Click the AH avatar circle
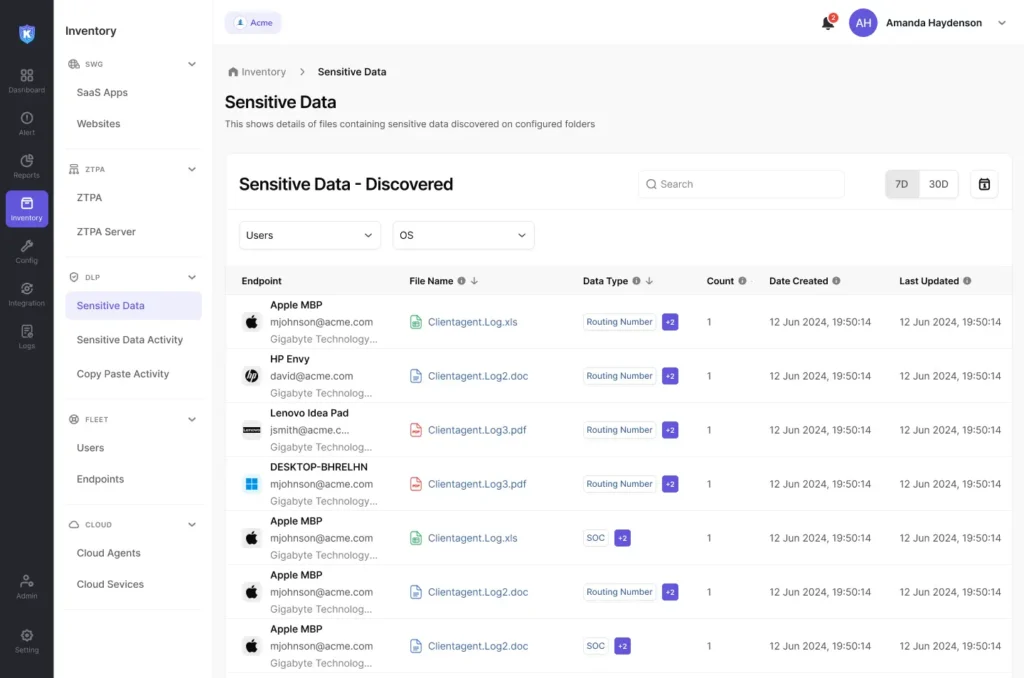The height and width of the screenshot is (678, 1024). click(x=863, y=23)
